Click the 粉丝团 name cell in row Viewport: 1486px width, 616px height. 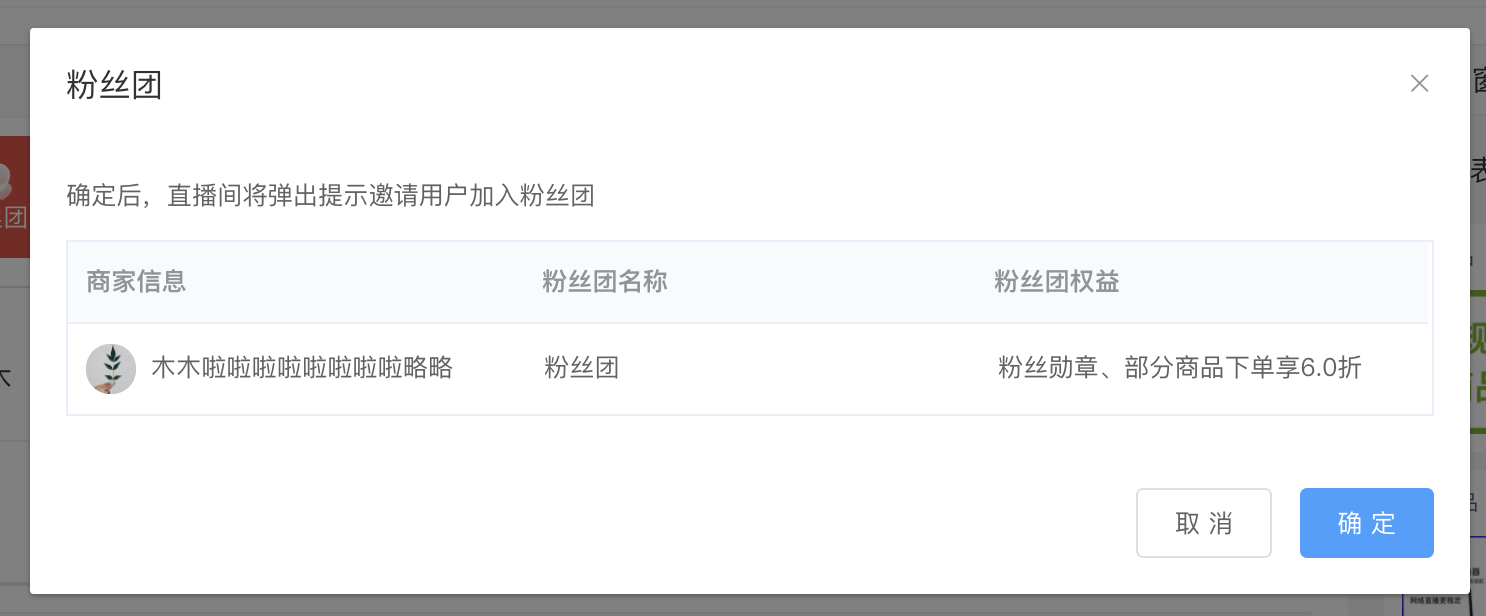click(x=582, y=368)
